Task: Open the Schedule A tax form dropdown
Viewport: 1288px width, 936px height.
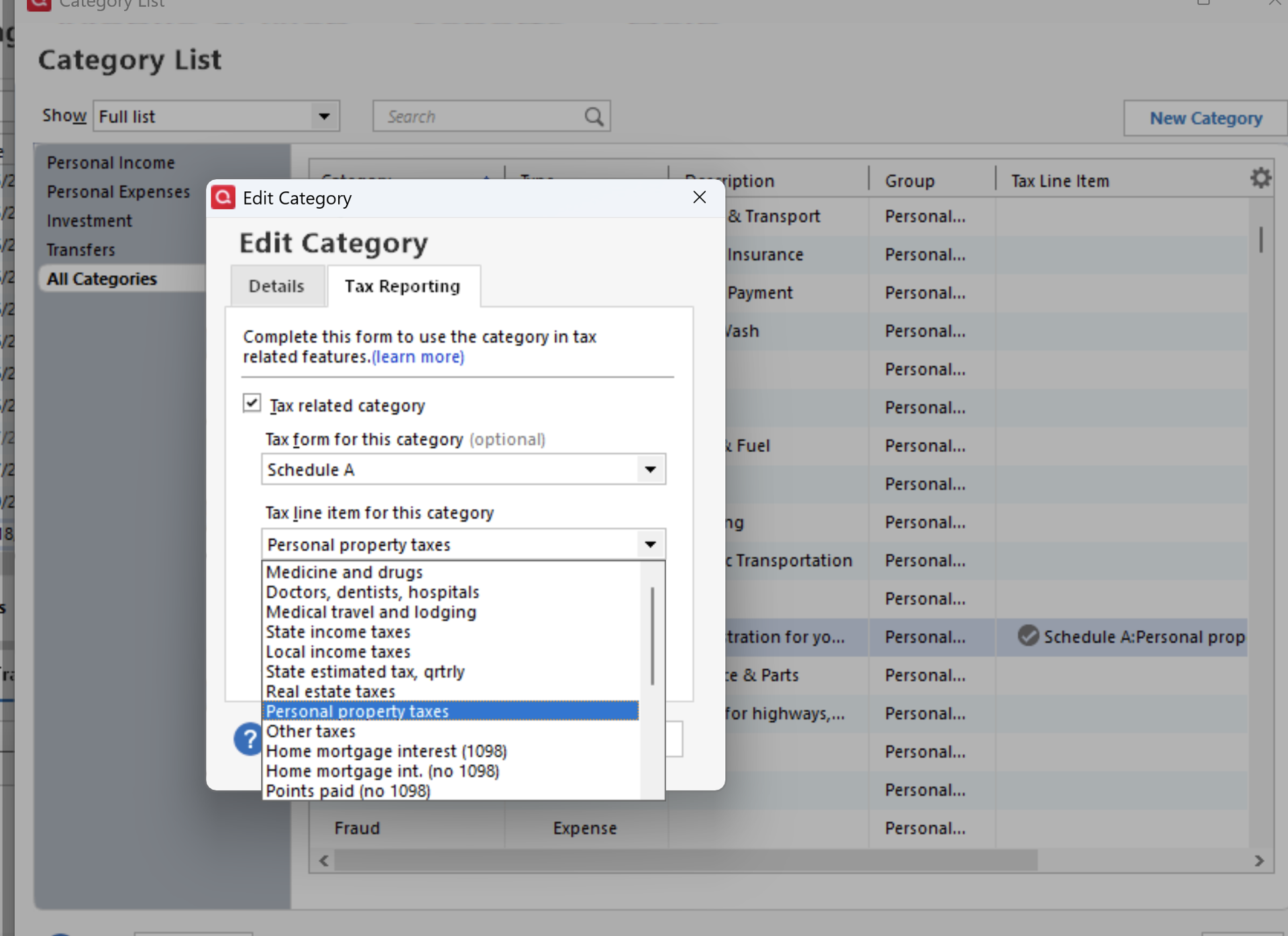Action: [649, 470]
